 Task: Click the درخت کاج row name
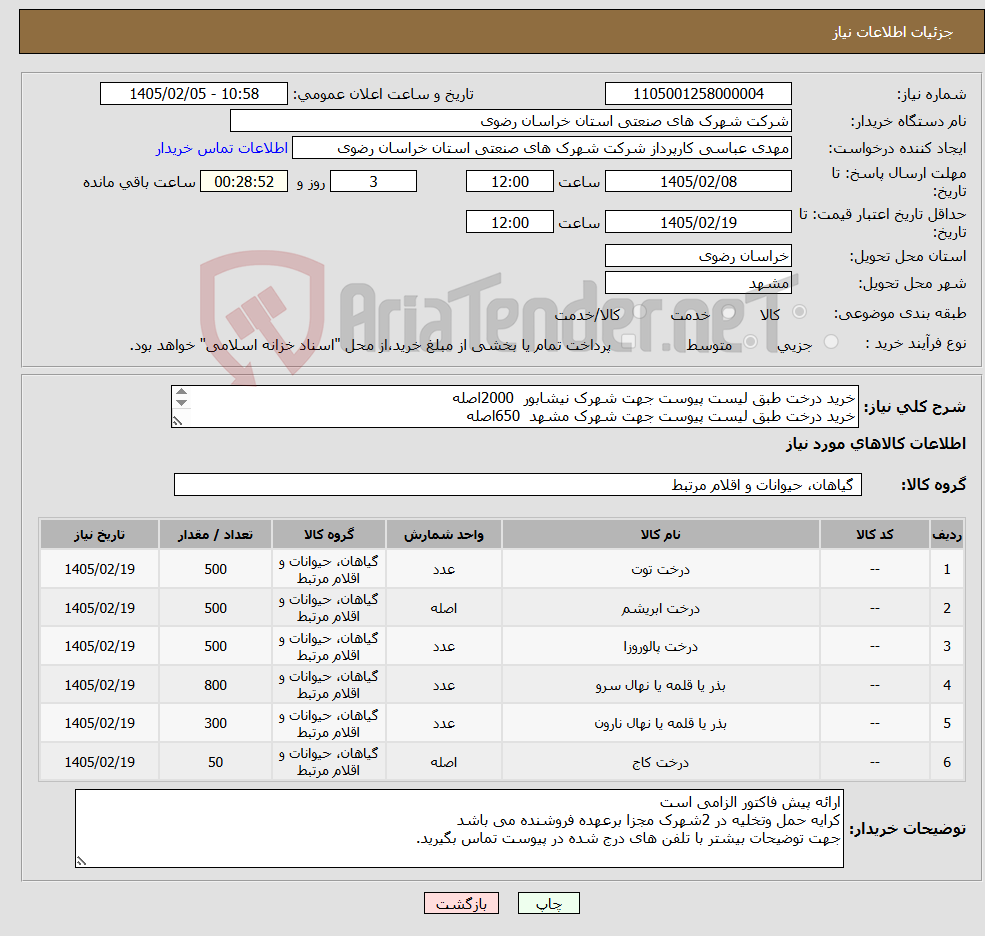(x=660, y=763)
